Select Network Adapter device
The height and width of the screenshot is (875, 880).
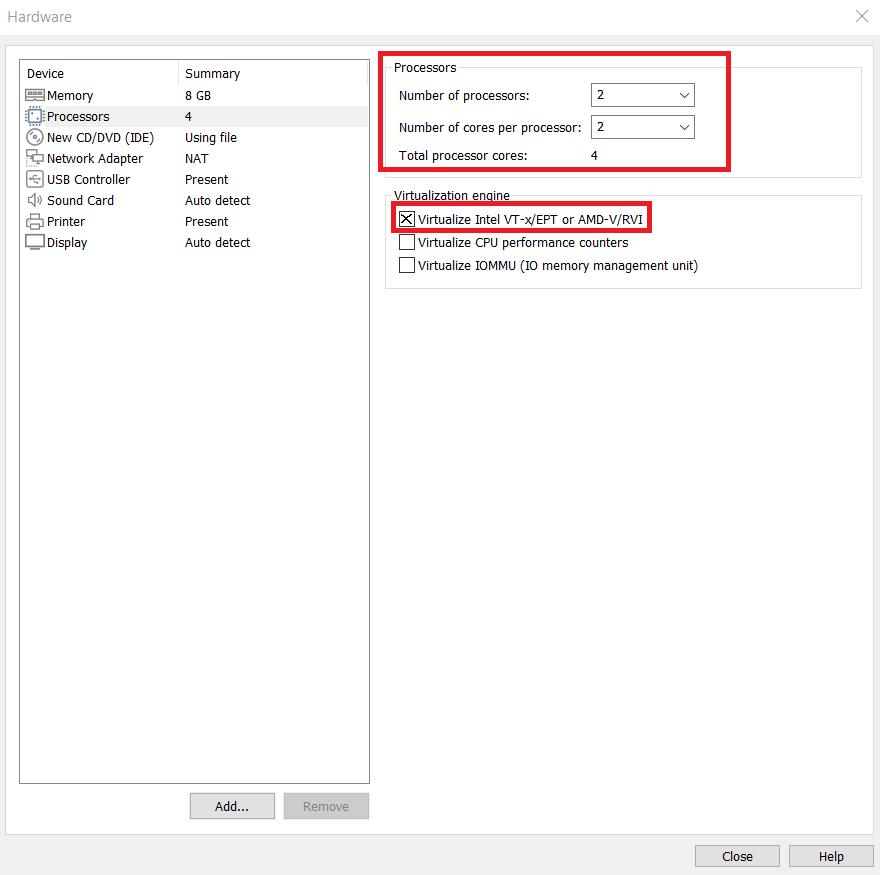click(x=95, y=158)
